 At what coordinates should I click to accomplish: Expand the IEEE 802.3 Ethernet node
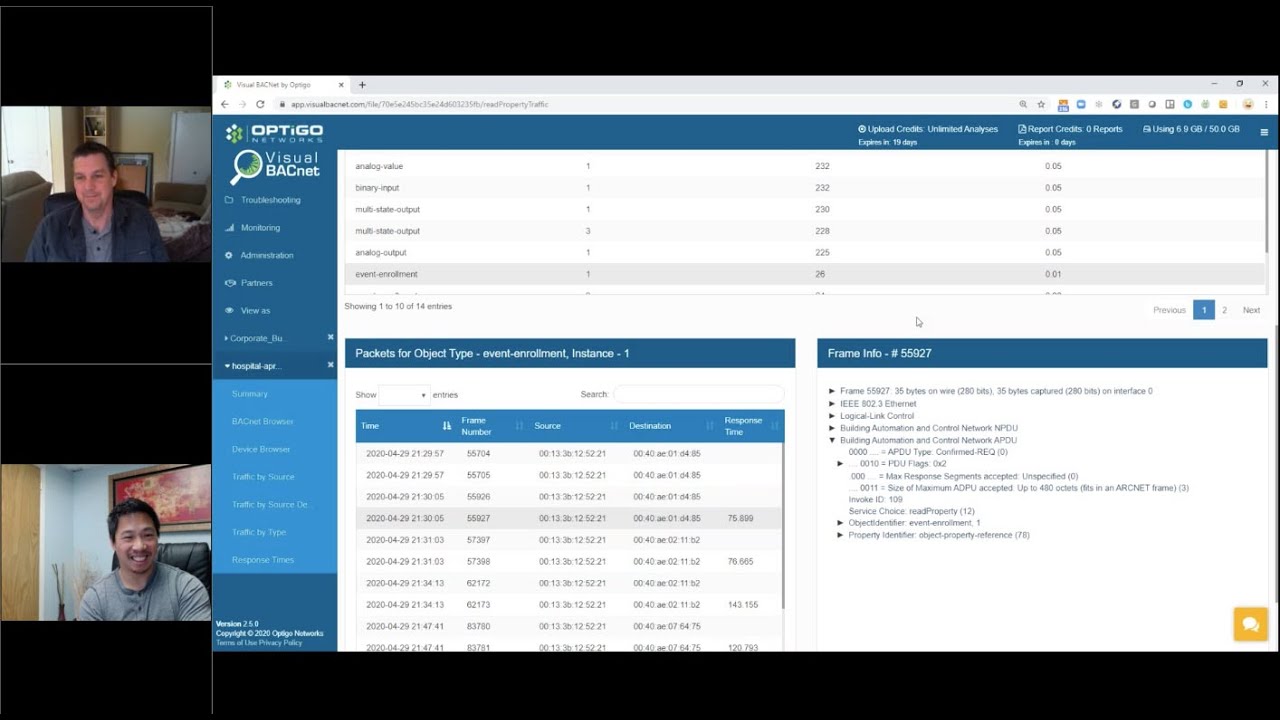pos(832,404)
